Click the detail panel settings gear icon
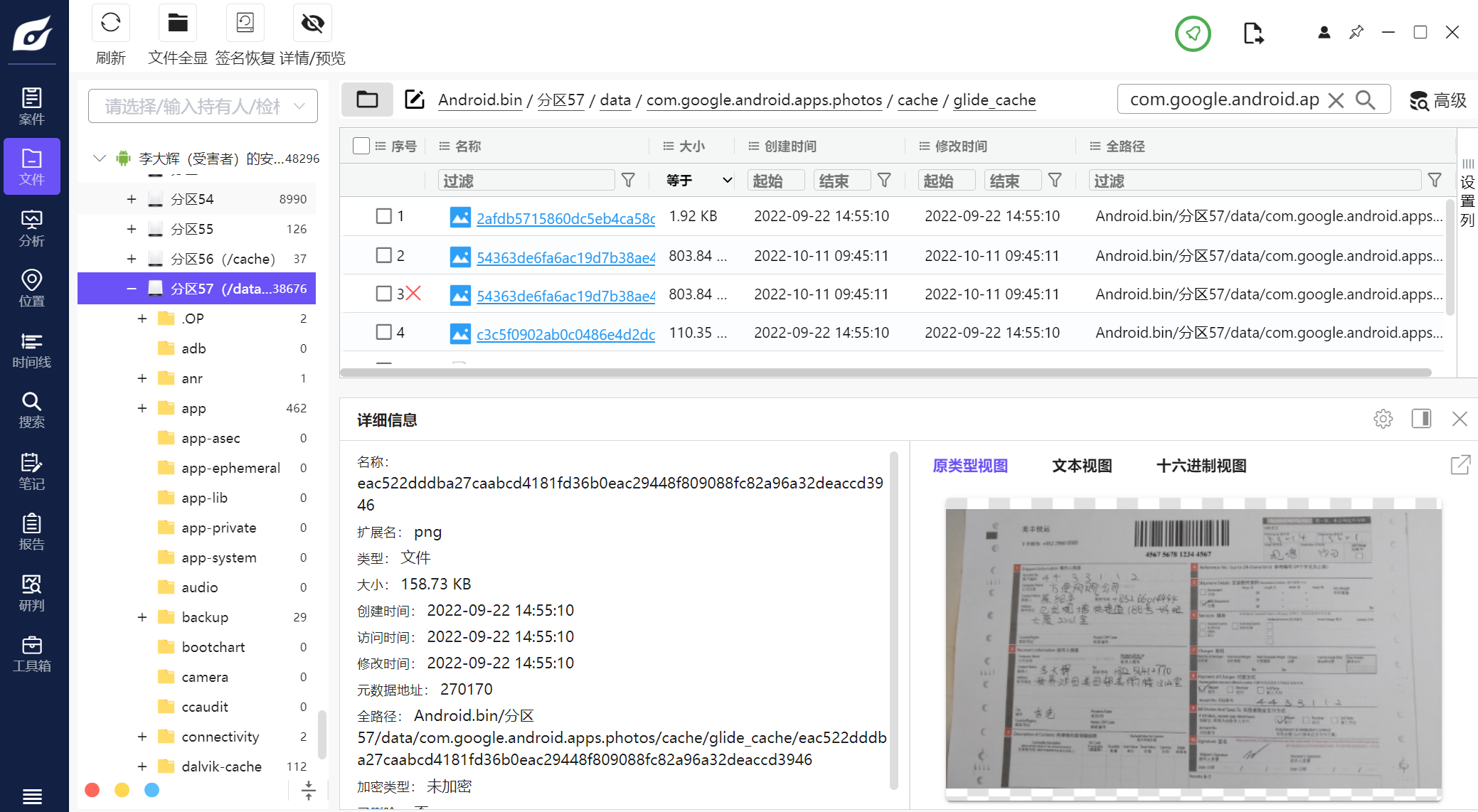Image resolution: width=1478 pixels, height=812 pixels. [1383, 419]
